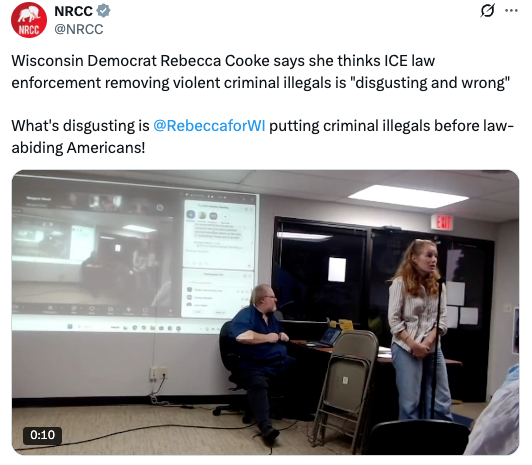
Task: Click the white elephant in the NRCC logo
Action: click(28, 16)
